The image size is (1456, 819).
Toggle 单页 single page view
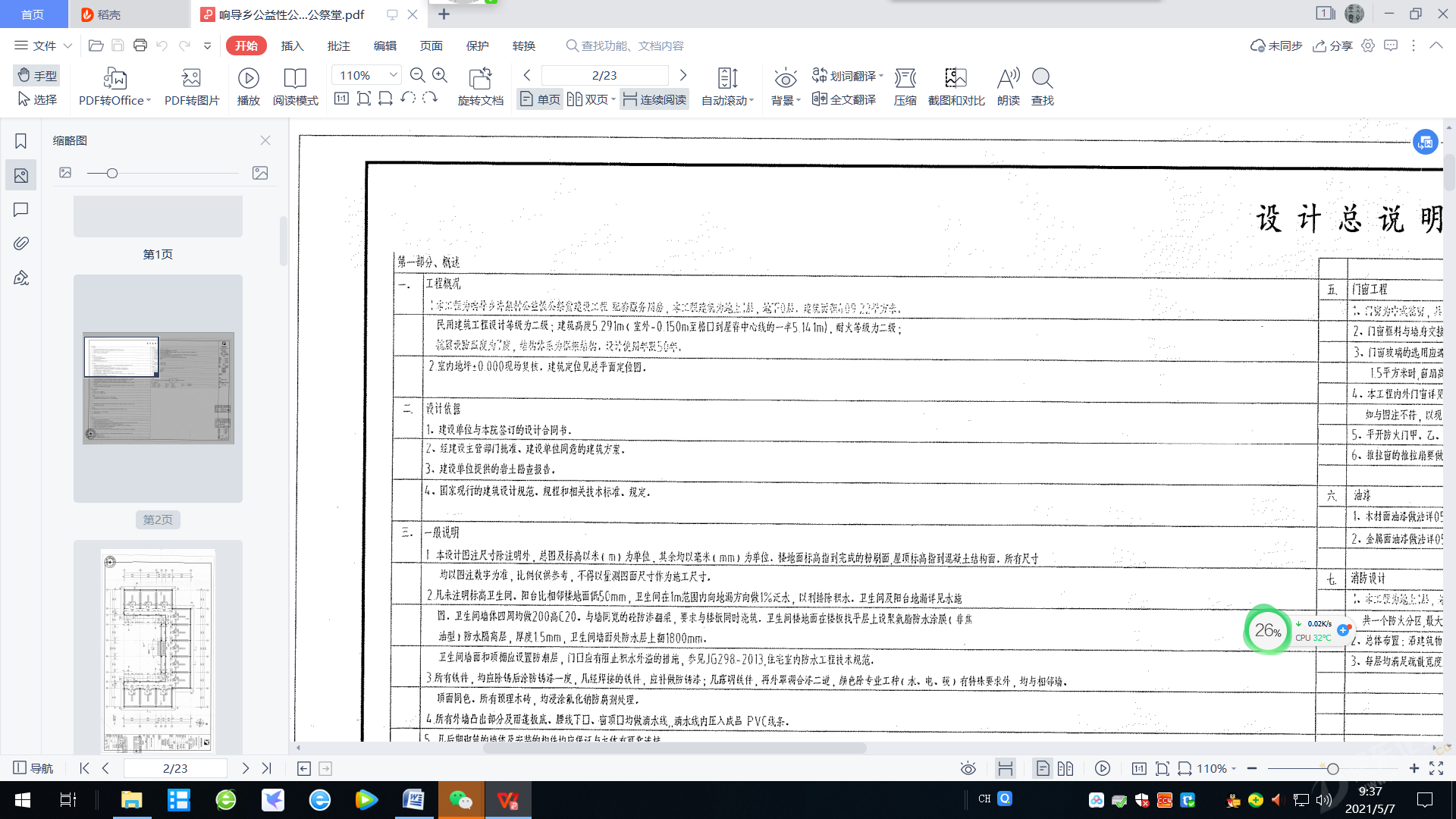point(540,99)
